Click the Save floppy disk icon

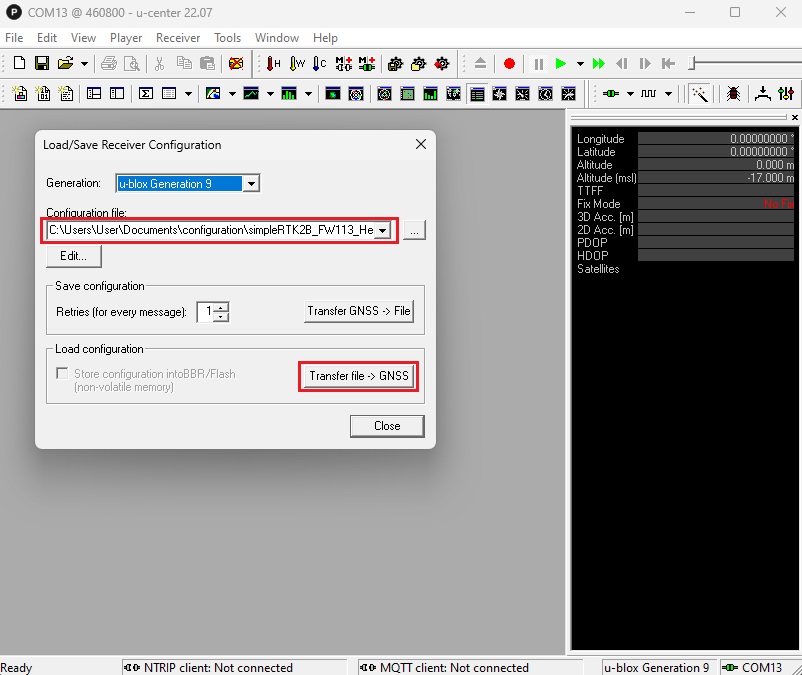pos(42,64)
